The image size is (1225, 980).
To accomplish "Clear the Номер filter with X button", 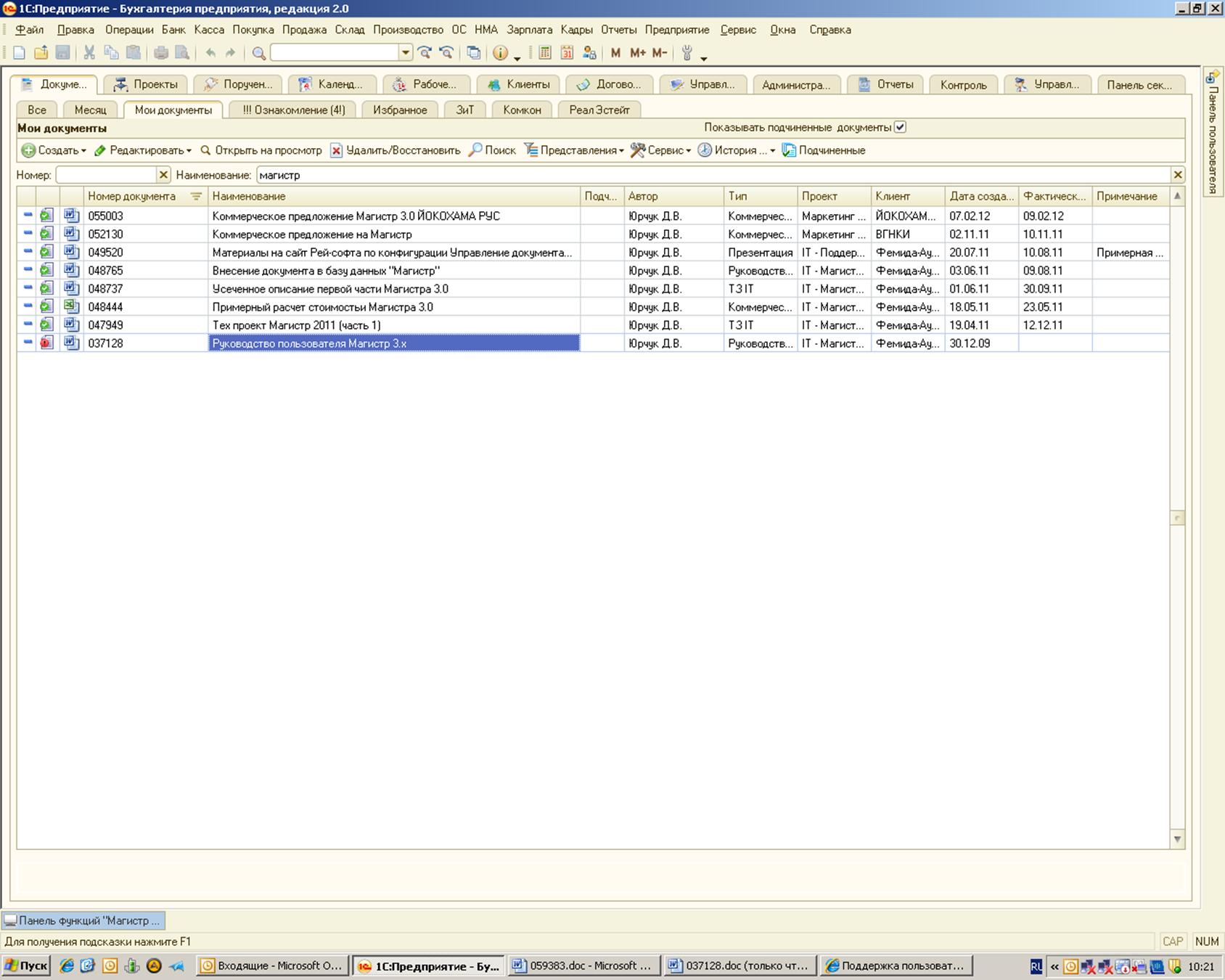I will tap(163, 175).
